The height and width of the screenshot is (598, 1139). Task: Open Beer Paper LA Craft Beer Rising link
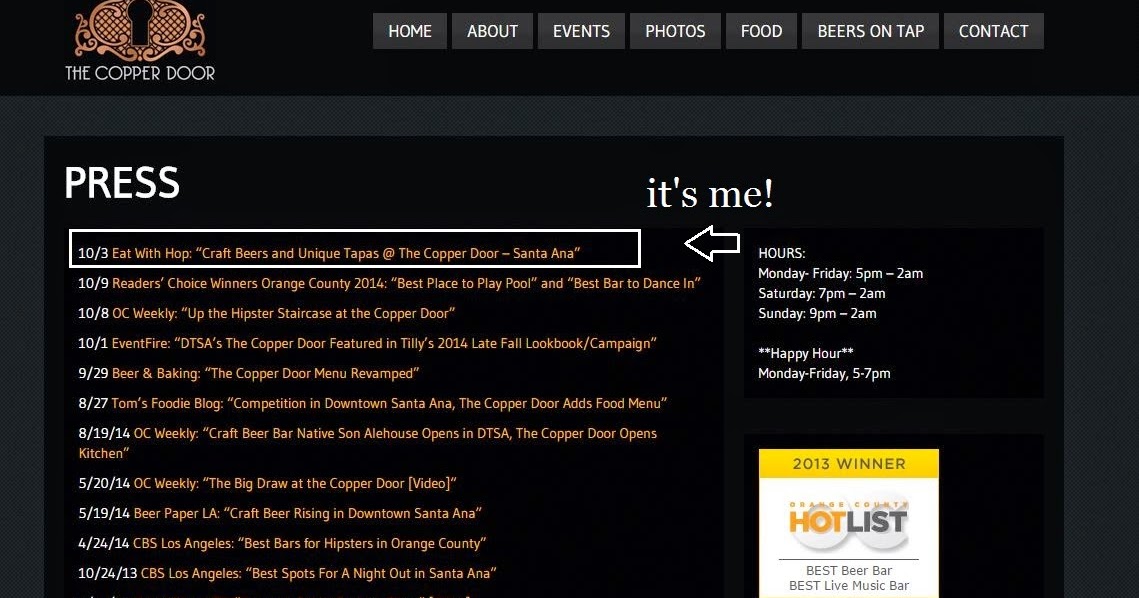307,513
